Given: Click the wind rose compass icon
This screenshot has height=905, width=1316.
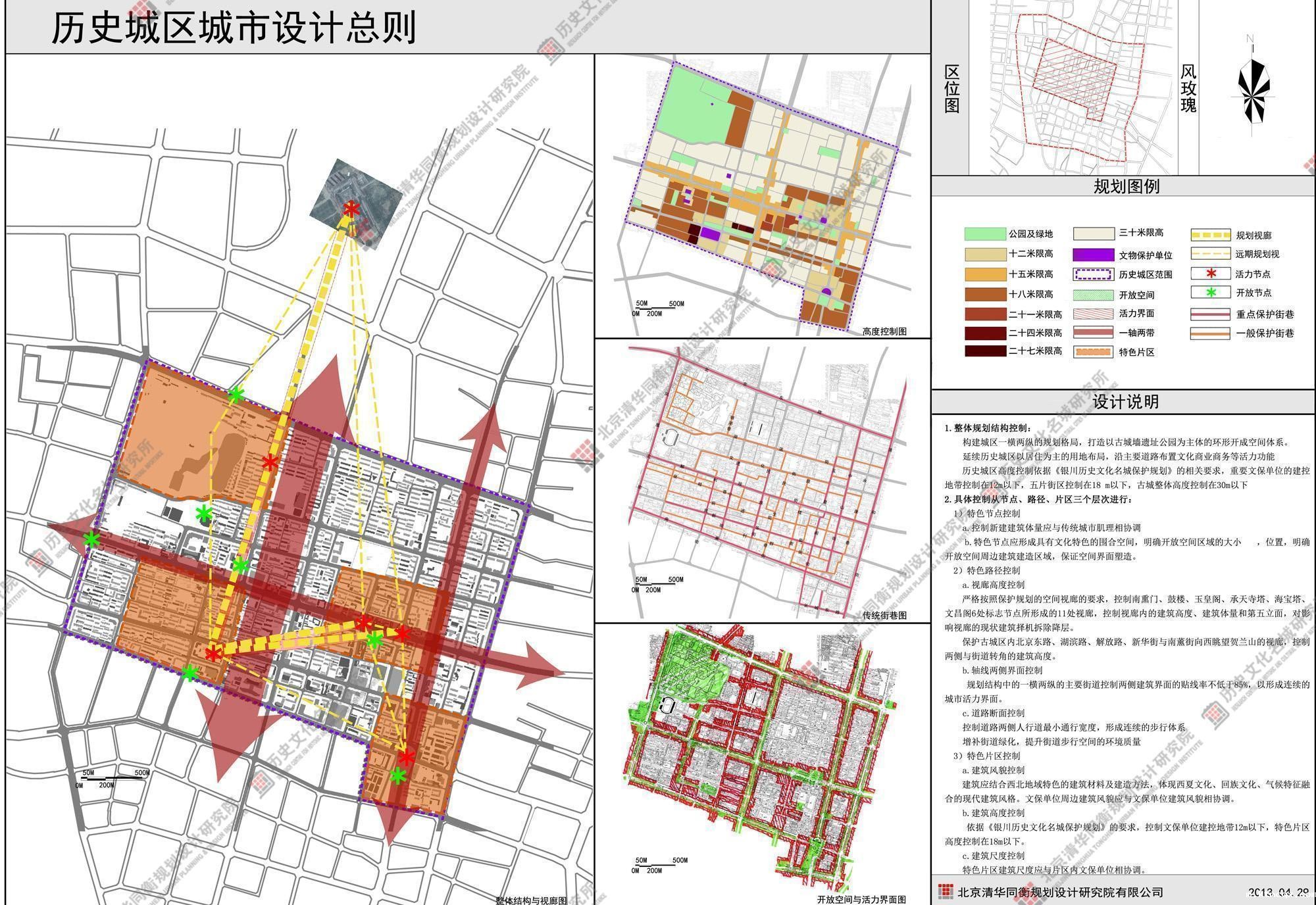Looking at the screenshot, I should click(x=1252, y=90).
